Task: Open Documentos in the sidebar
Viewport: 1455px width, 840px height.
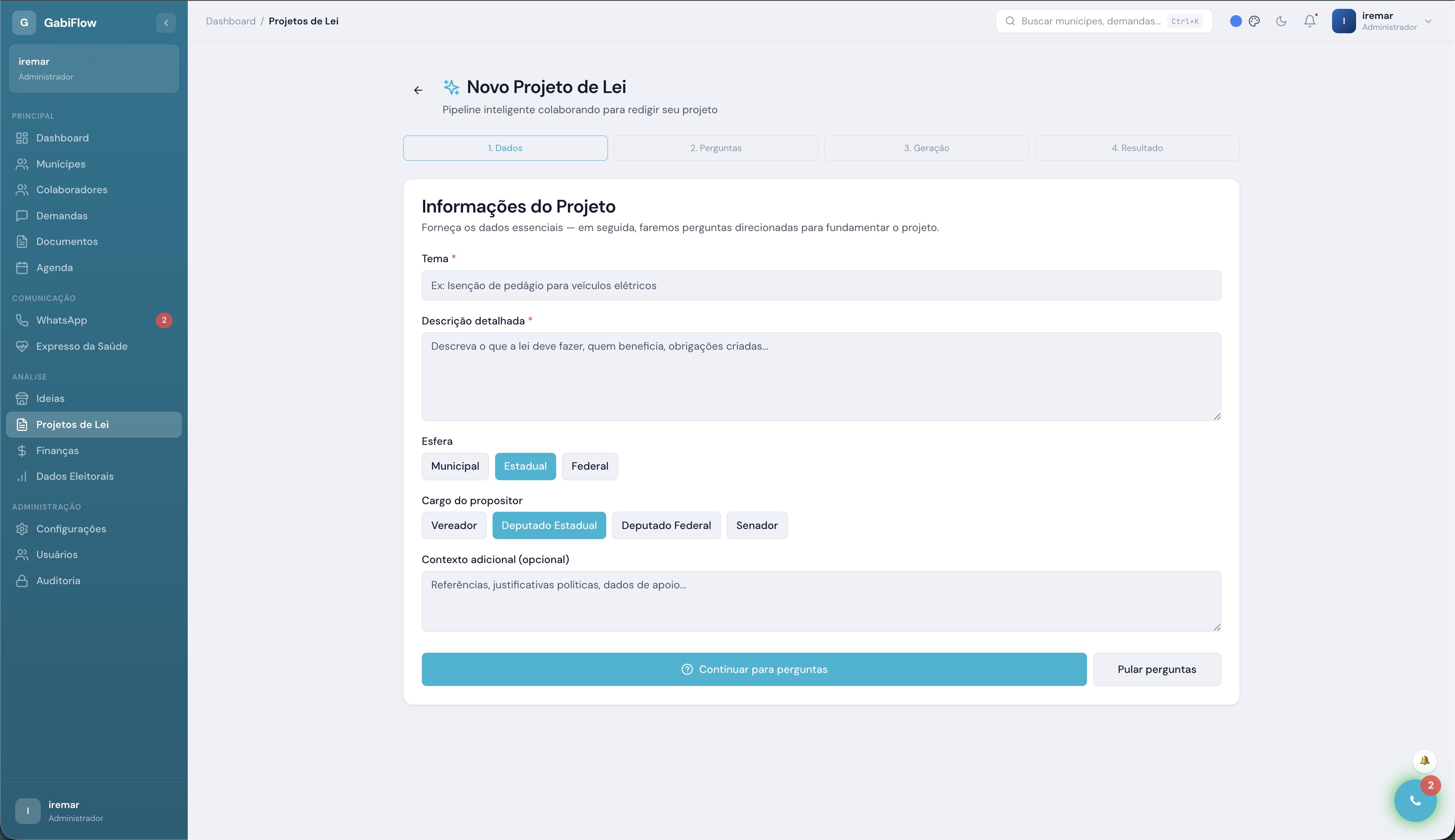Action: click(x=93, y=241)
